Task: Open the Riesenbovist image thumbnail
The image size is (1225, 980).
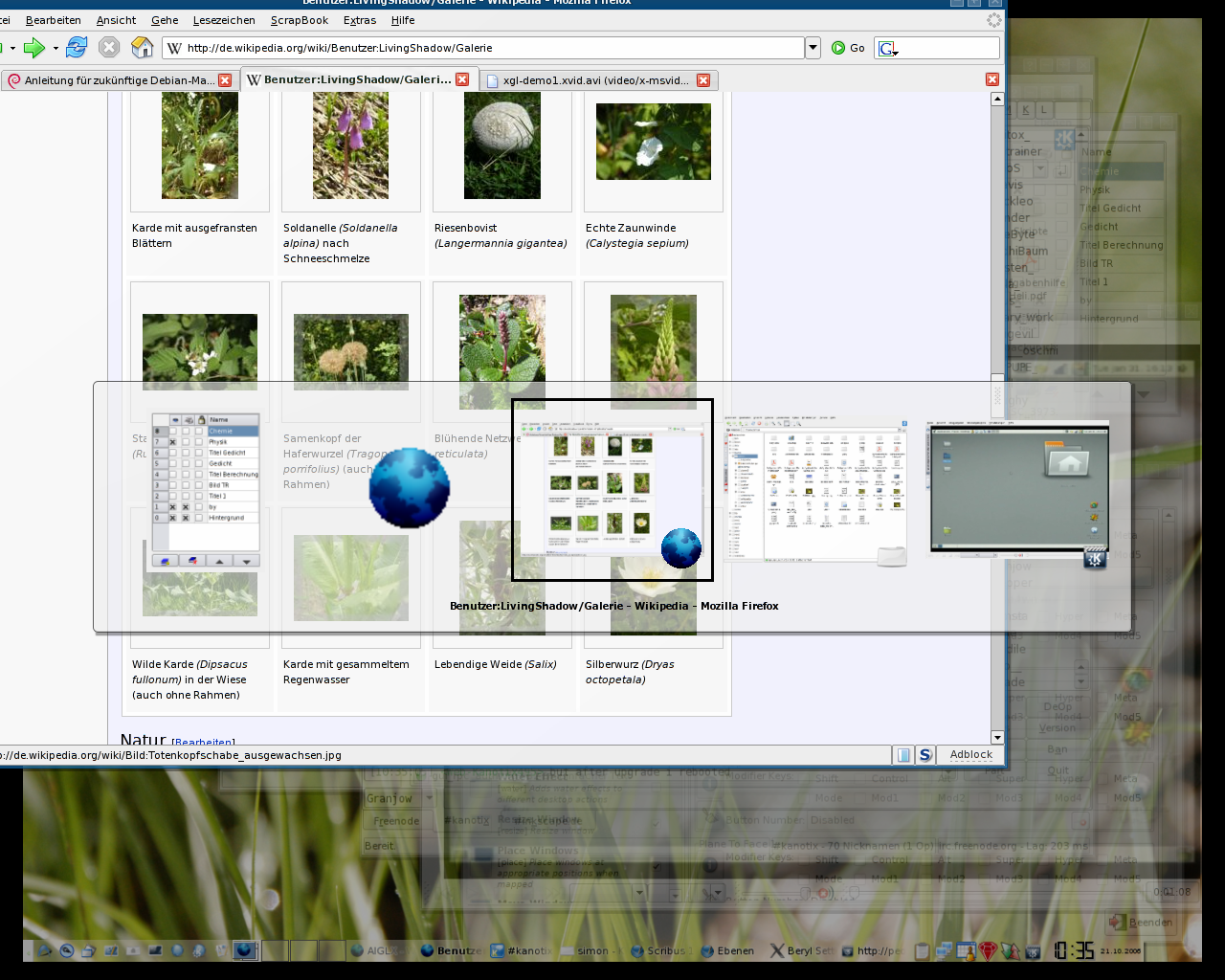Action: tap(502, 145)
